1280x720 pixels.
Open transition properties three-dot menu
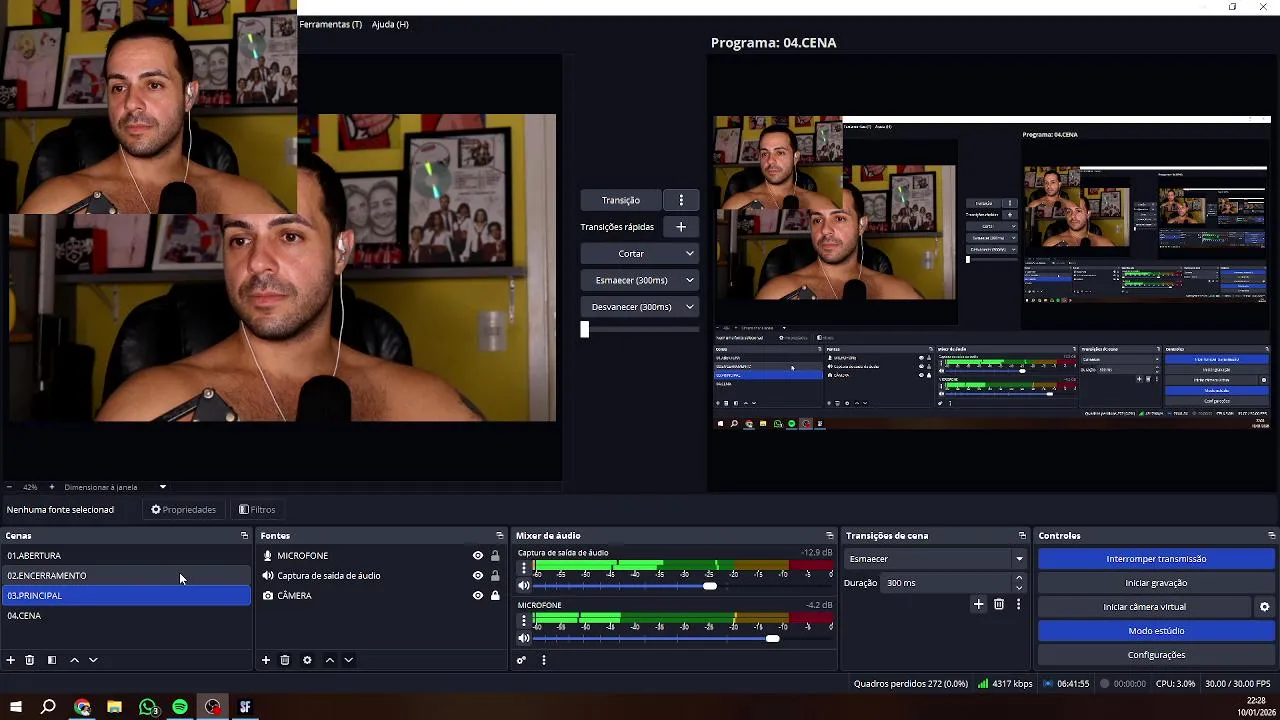pos(1018,604)
